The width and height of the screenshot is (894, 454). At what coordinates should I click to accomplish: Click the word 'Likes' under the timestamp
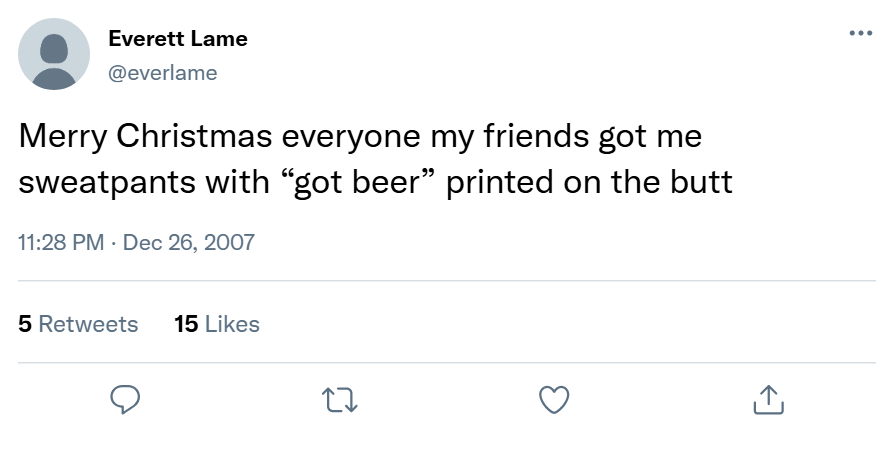(232, 324)
